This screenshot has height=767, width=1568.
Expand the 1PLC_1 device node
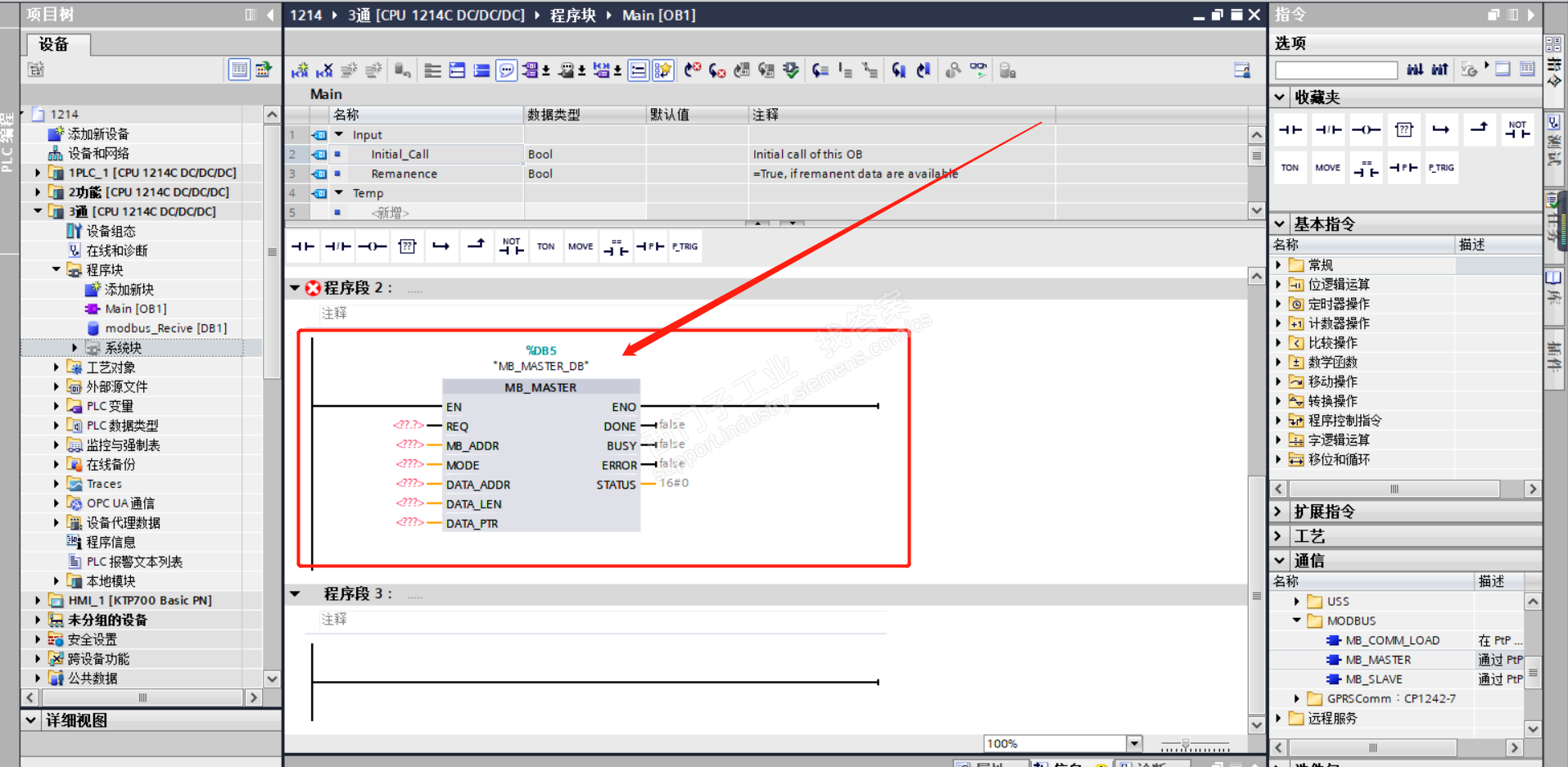(38, 173)
